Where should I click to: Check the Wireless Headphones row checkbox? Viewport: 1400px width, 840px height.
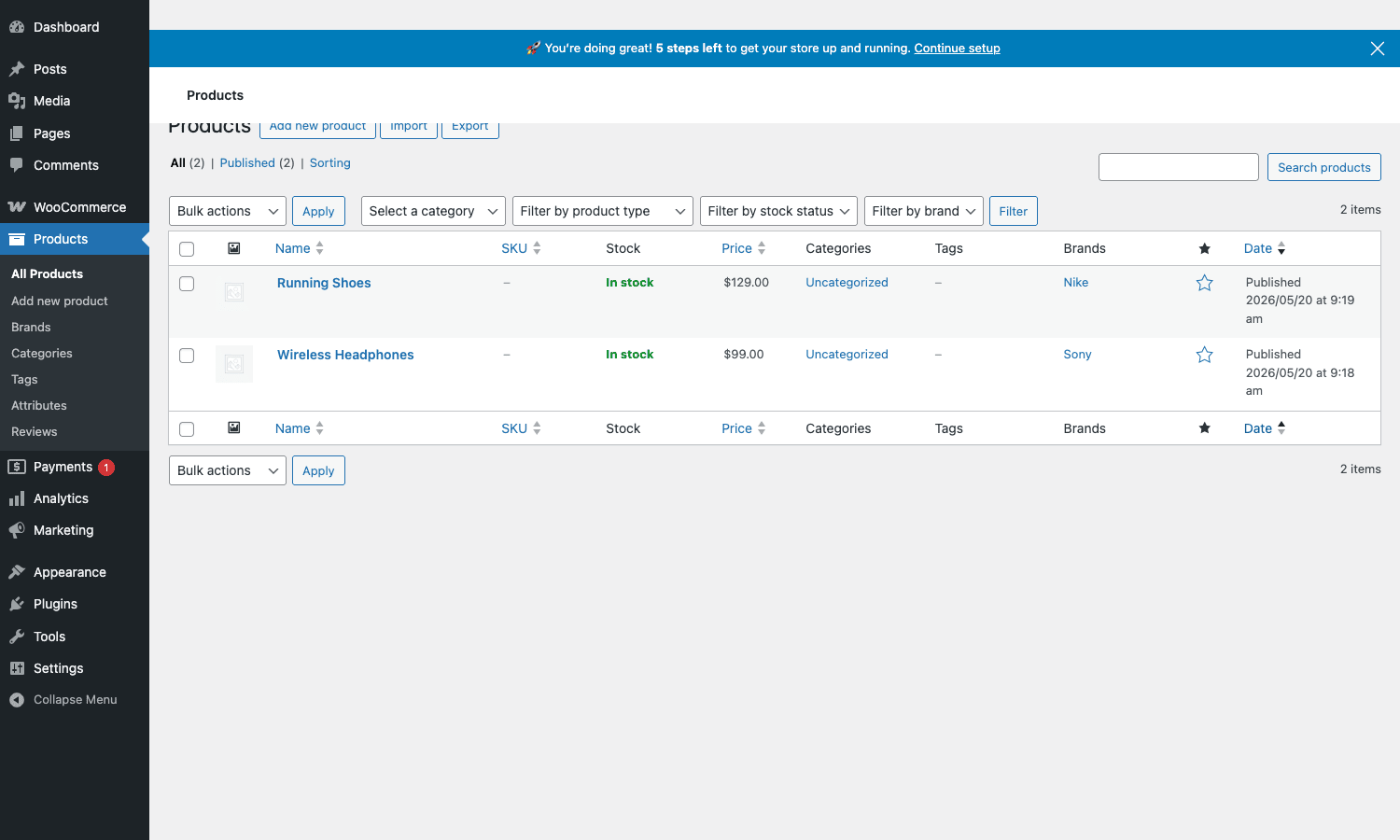coord(187,356)
